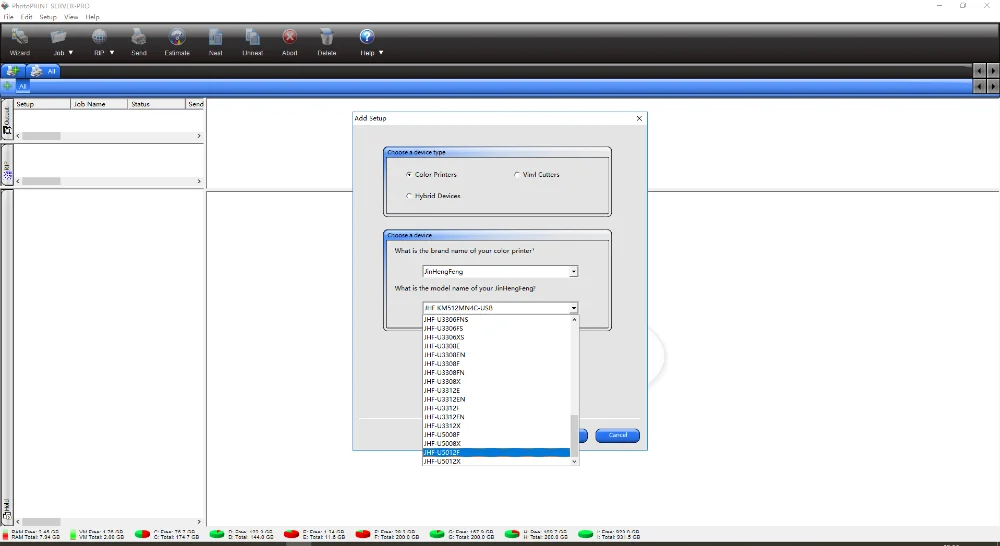
Task: Collapse the model name dropdown arrow
Action: [573, 307]
